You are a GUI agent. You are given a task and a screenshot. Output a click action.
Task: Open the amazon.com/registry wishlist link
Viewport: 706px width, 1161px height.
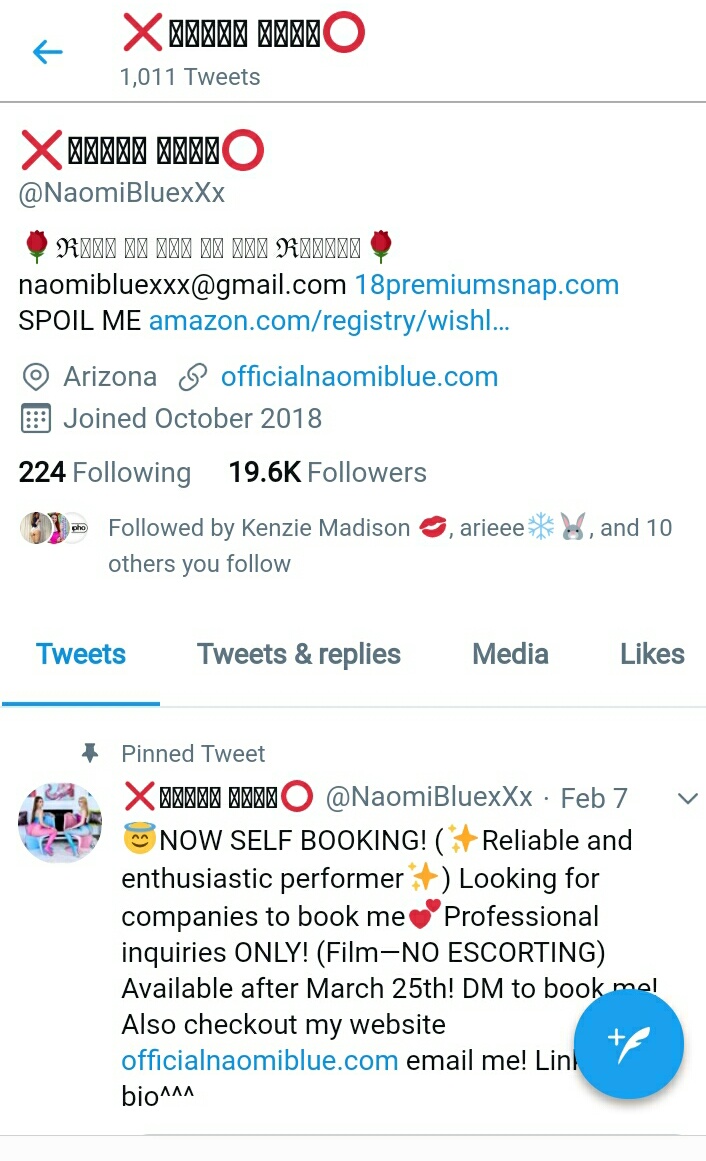pos(329,321)
